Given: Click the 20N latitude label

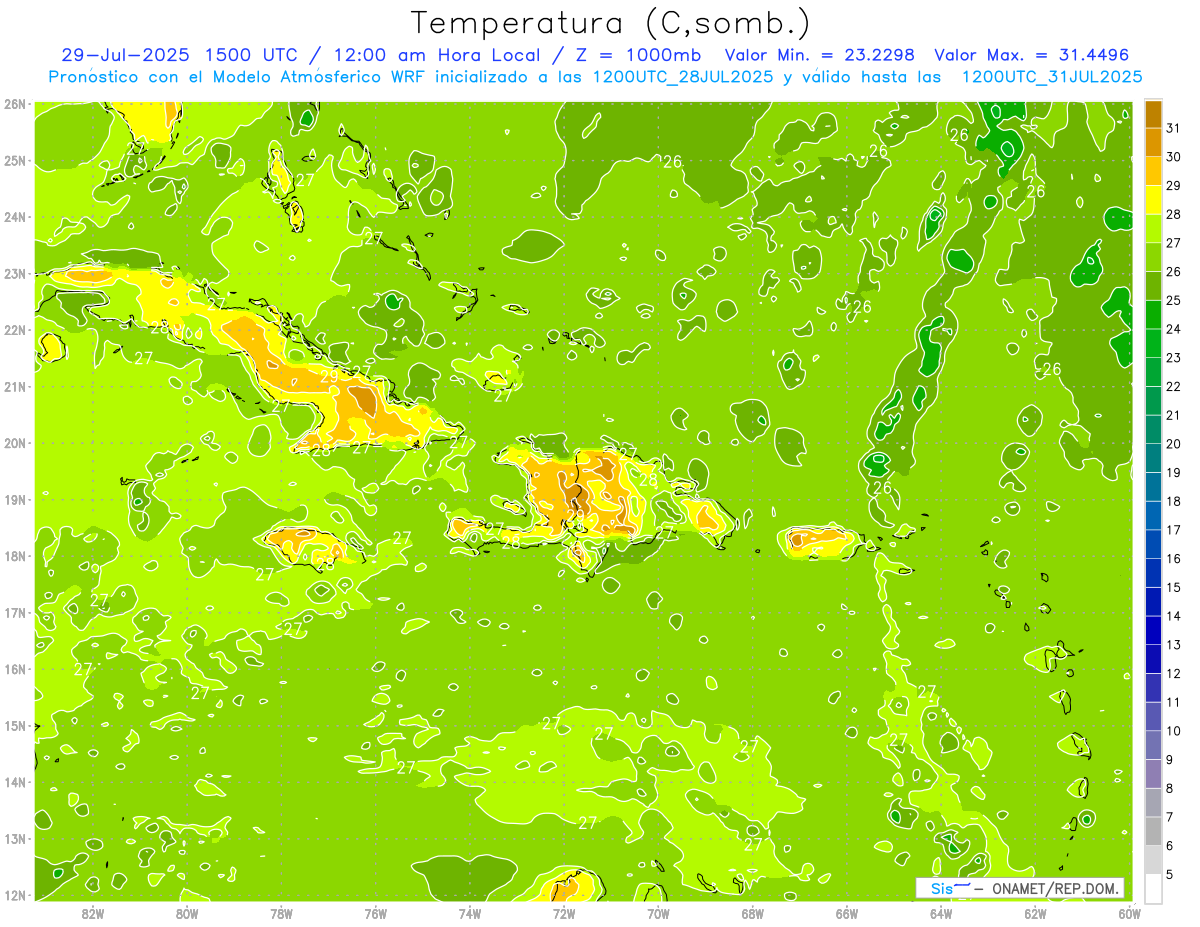Looking at the screenshot, I should (x=14, y=443).
